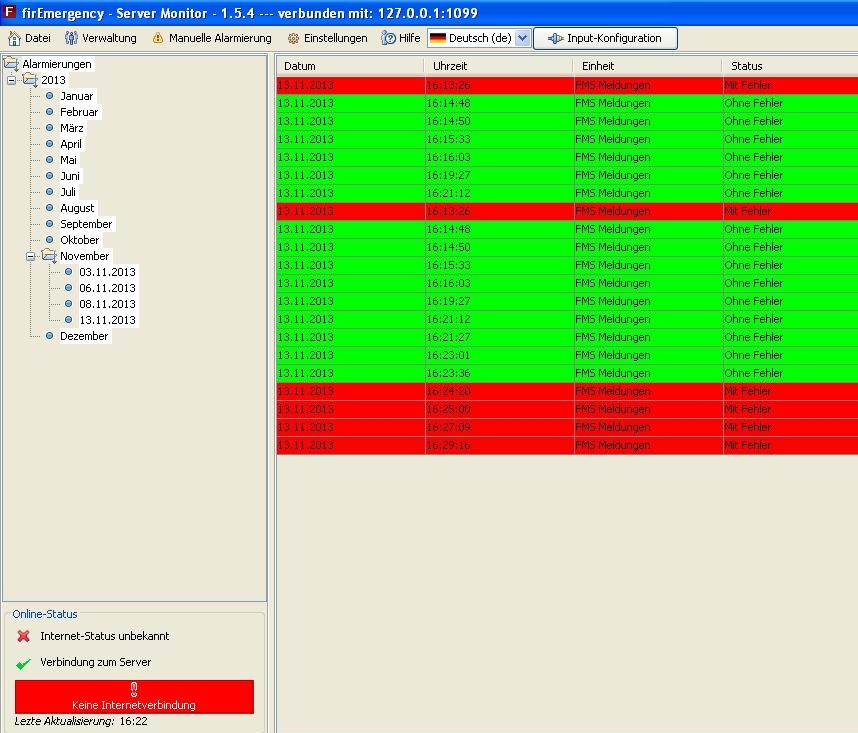Viewport: 858px width, 733px height.
Task: Select the Dezember month entry
Action: pyautogui.click(x=84, y=336)
